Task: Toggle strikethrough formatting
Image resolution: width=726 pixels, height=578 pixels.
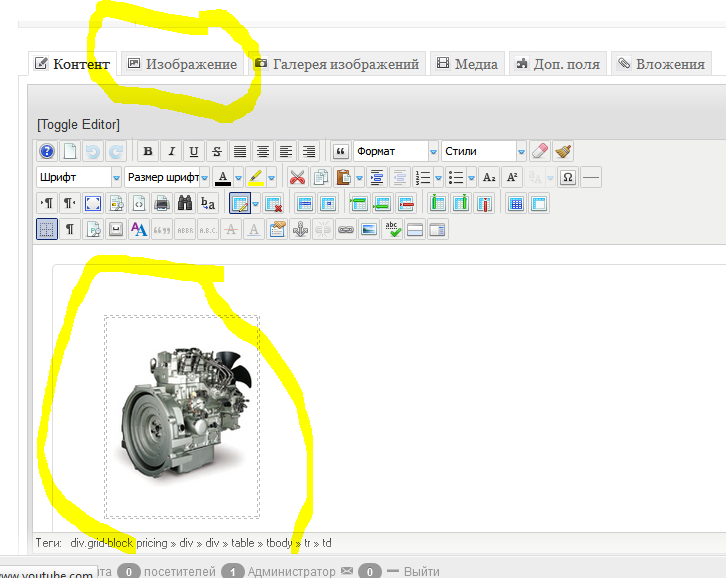Action: pos(217,151)
